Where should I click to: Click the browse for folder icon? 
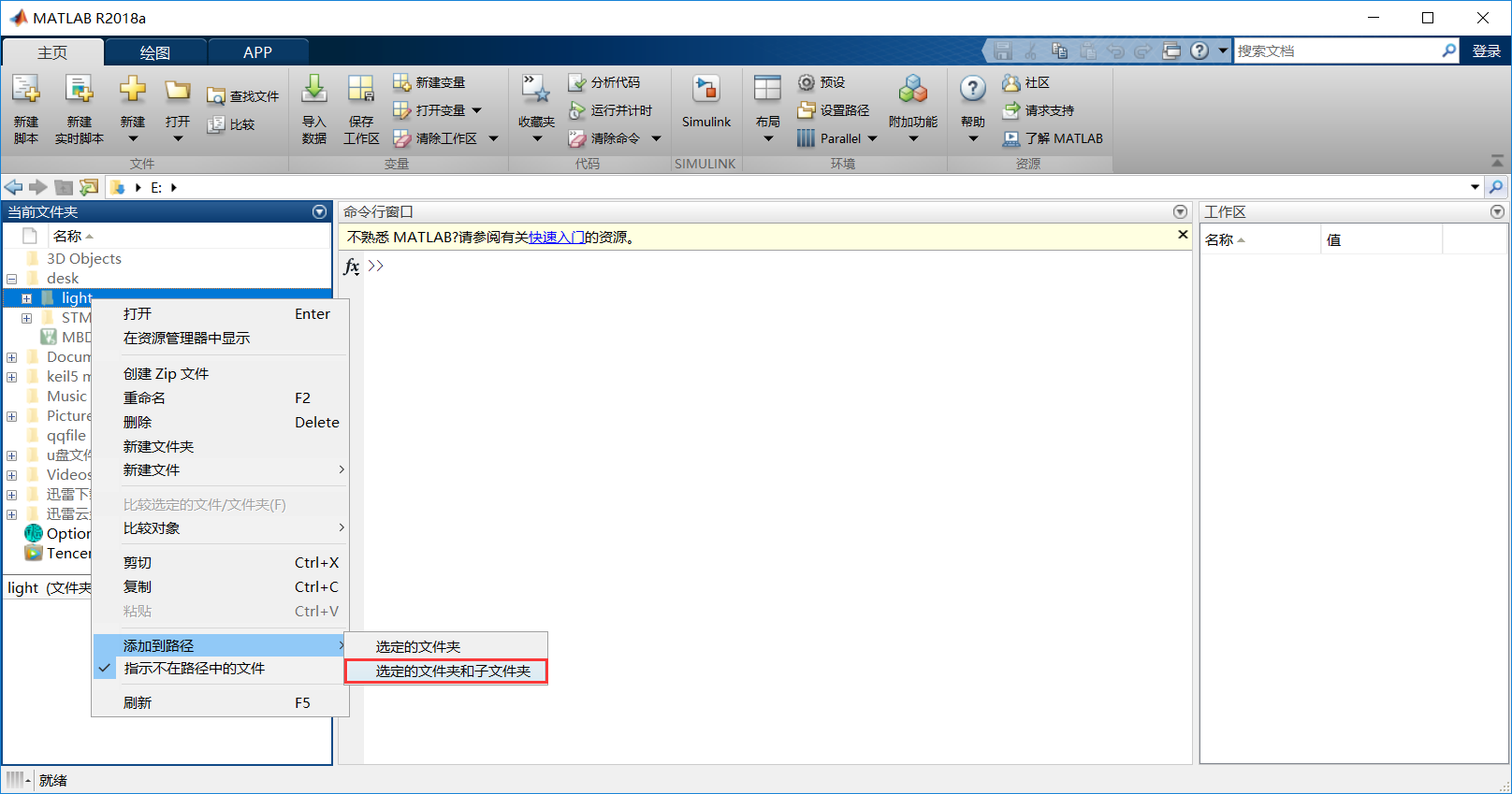click(89, 187)
